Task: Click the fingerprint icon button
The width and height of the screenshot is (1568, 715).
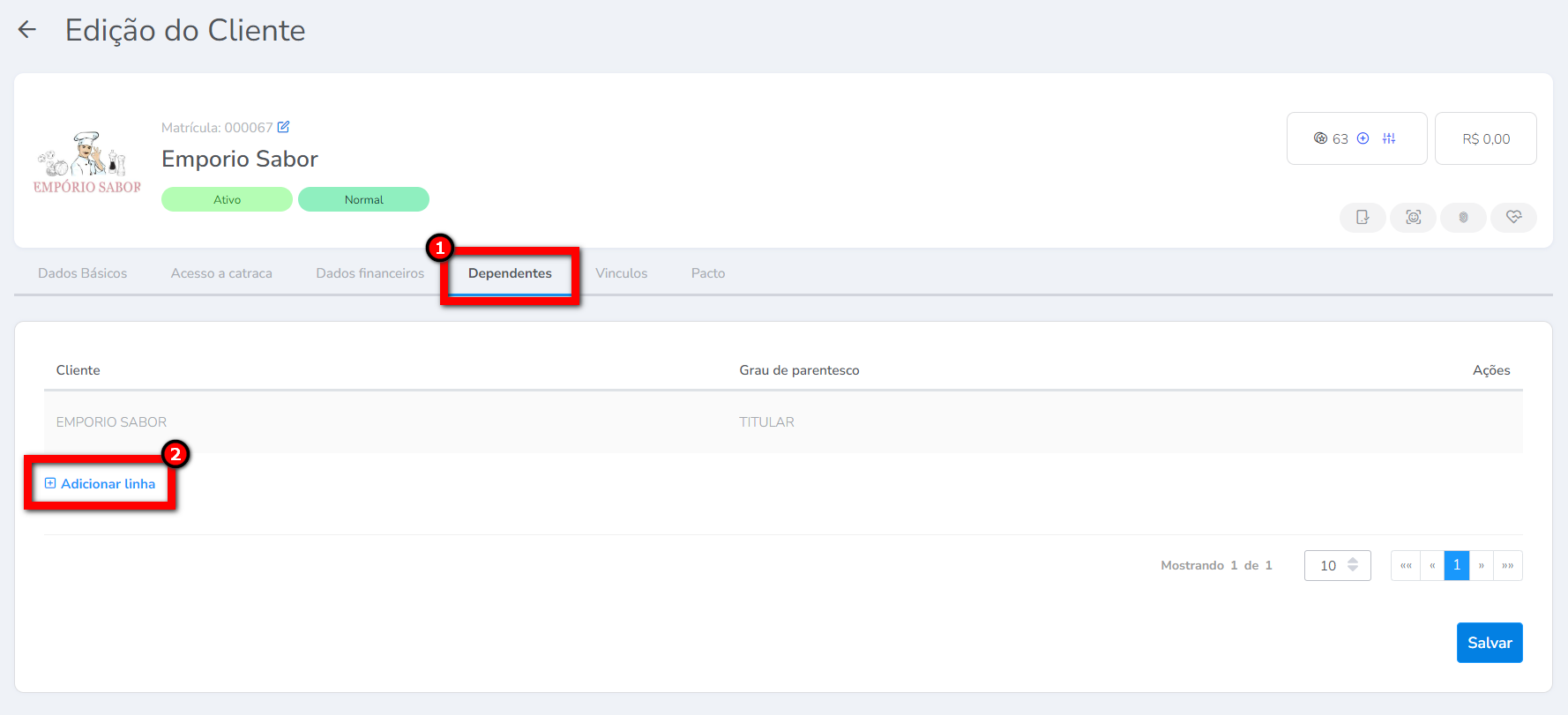Action: point(1463,217)
